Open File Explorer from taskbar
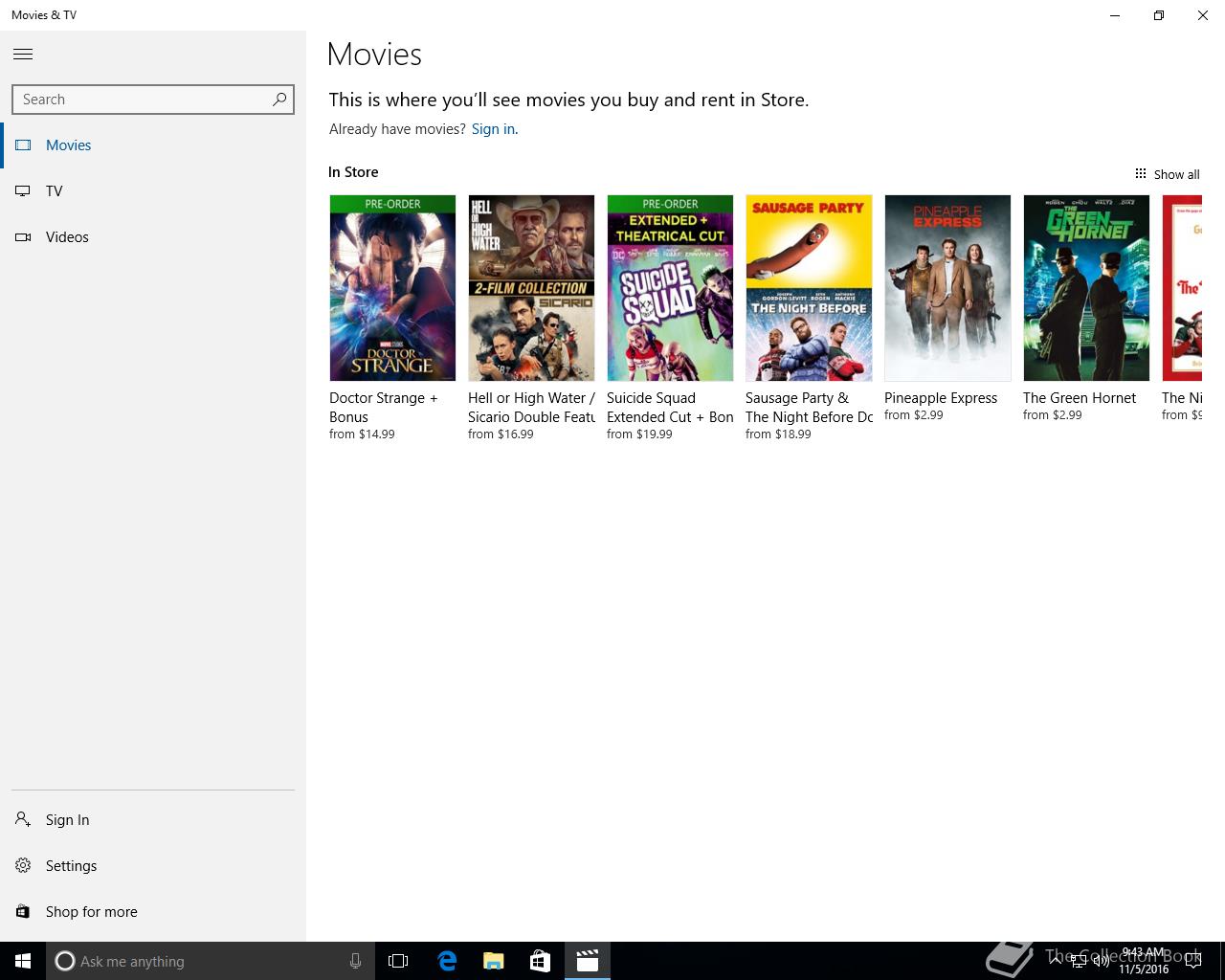1225x980 pixels. pyautogui.click(x=493, y=961)
